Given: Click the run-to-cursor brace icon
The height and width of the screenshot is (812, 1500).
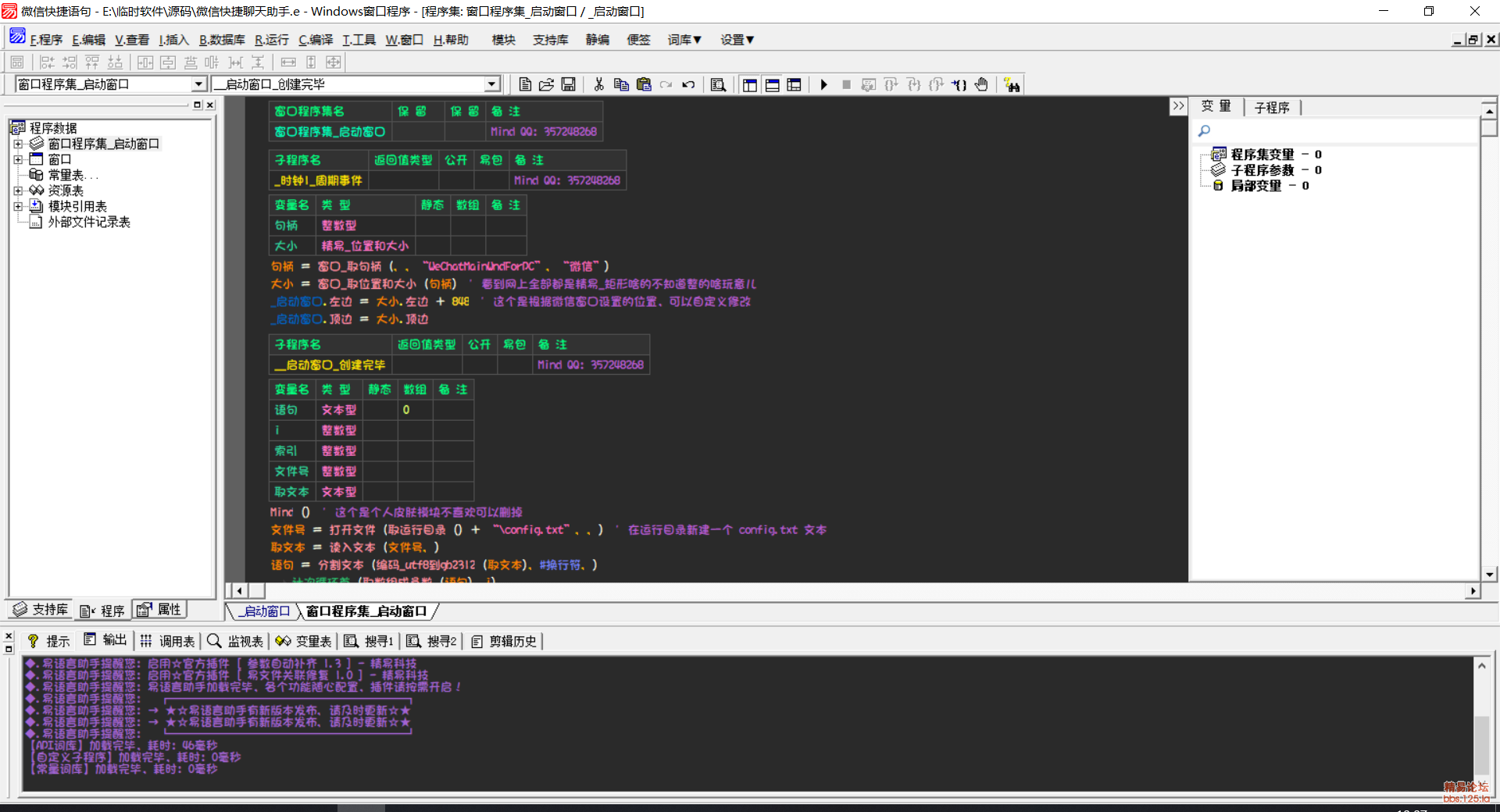Looking at the screenshot, I should (959, 84).
